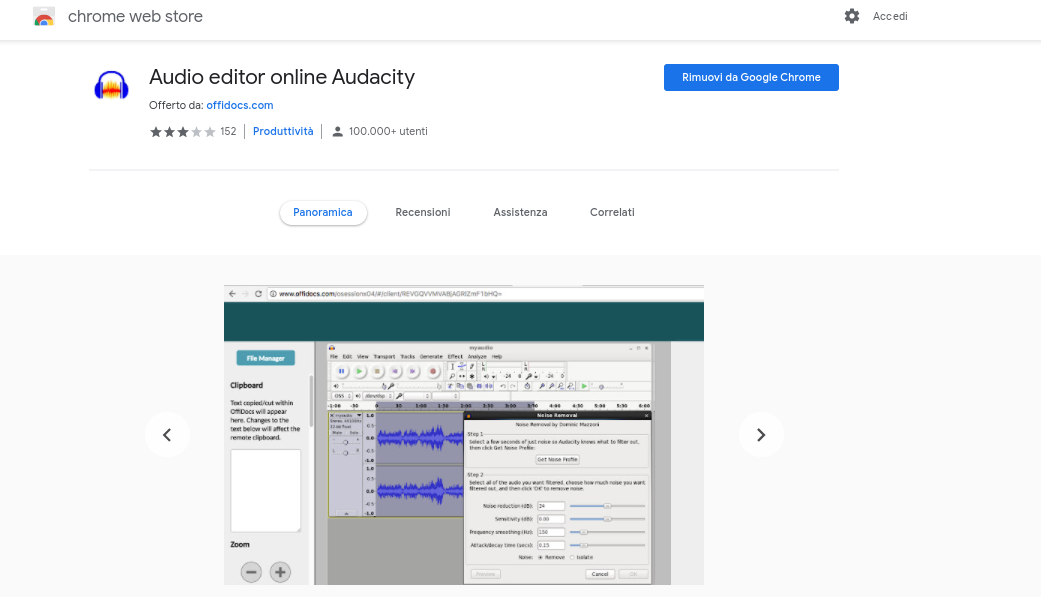Advance to next screenshot with right arrow
1041x597 pixels.
[x=761, y=435]
